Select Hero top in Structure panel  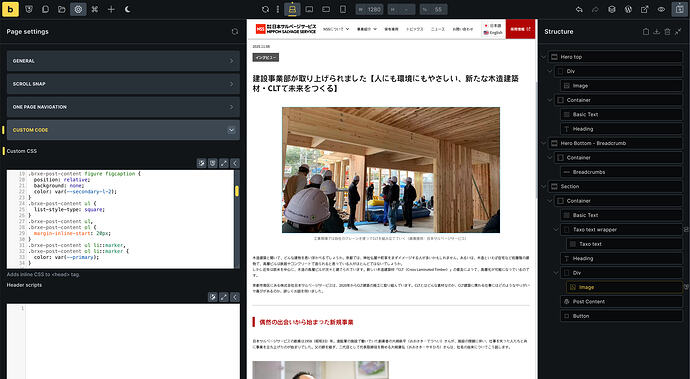(x=615, y=57)
